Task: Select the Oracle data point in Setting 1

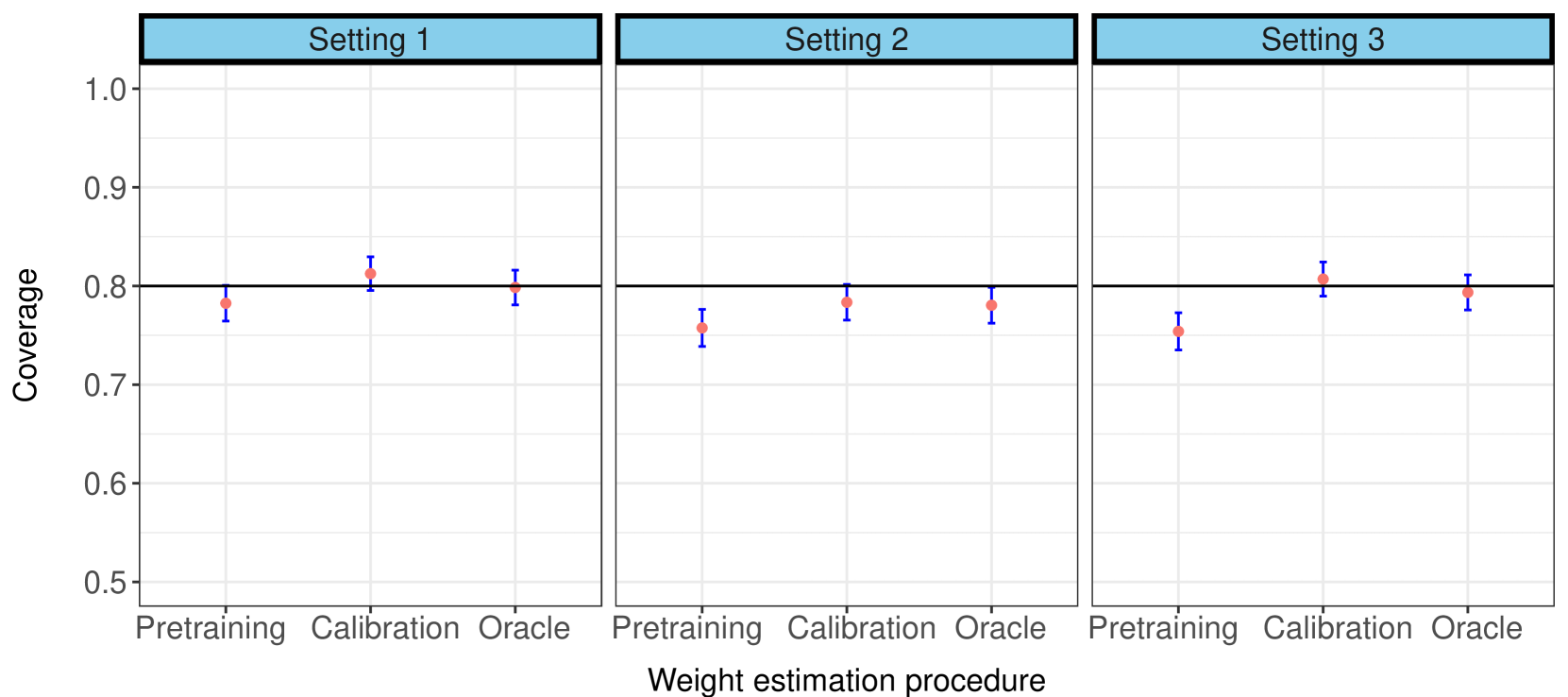Action: pyautogui.click(x=514, y=287)
